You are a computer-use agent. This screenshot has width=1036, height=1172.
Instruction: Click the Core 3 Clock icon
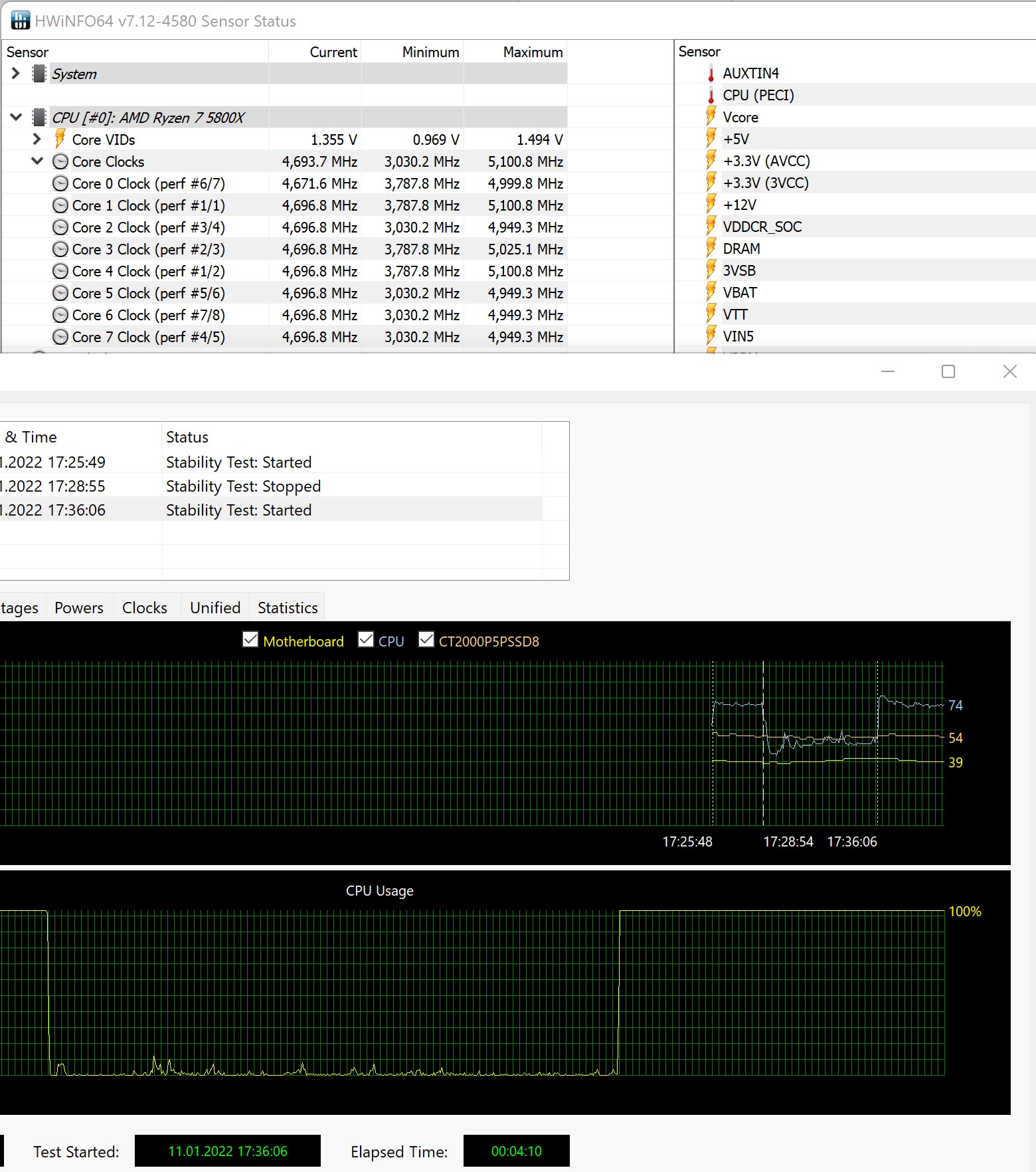click(x=60, y=249)
